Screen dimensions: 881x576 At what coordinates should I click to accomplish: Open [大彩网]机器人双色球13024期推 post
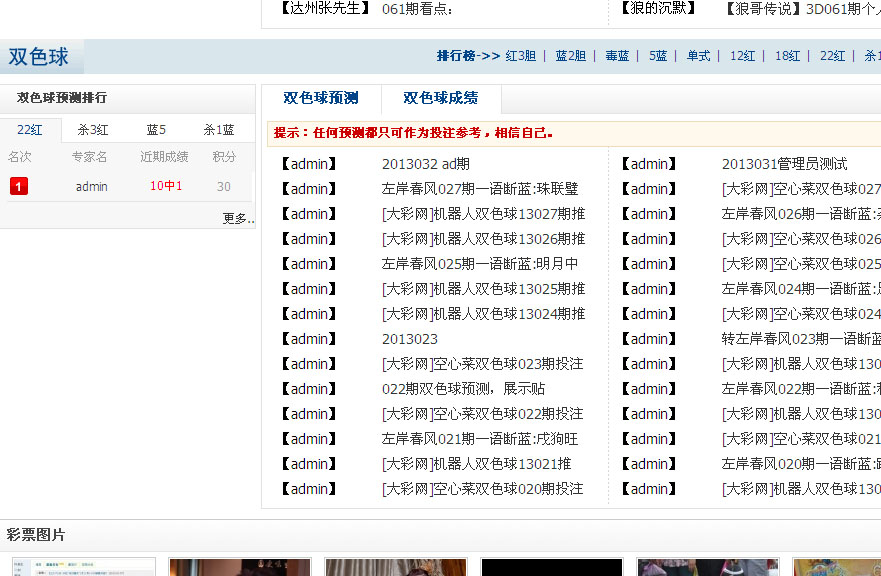coord(483,314)
